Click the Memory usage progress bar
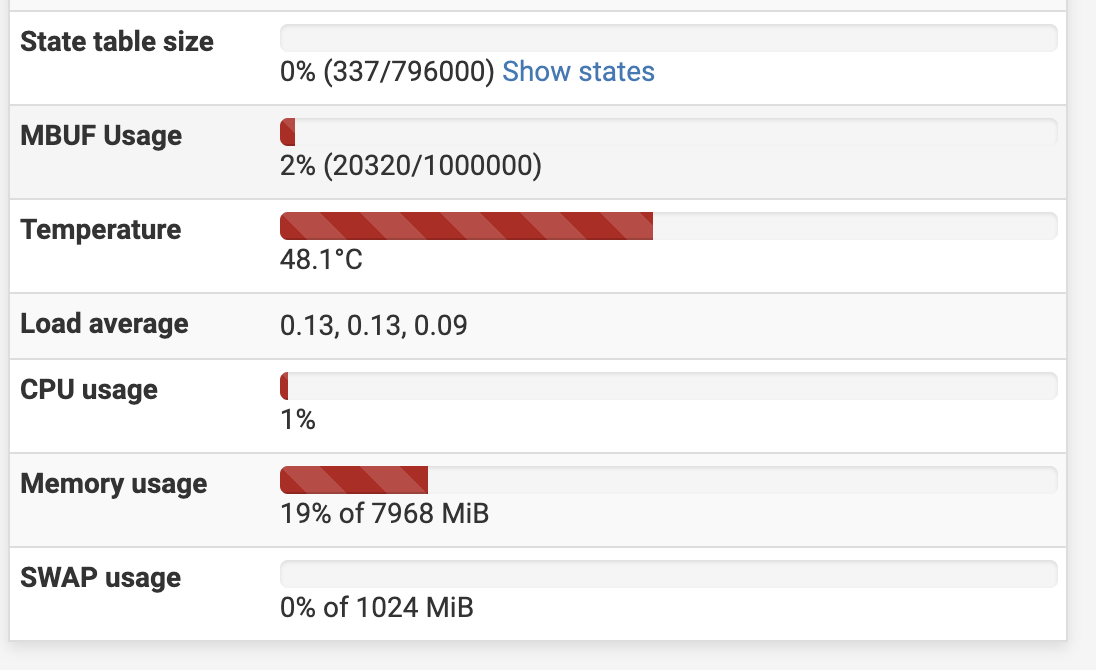Viewport: 1096px width, 670px height. pos(668,480)
